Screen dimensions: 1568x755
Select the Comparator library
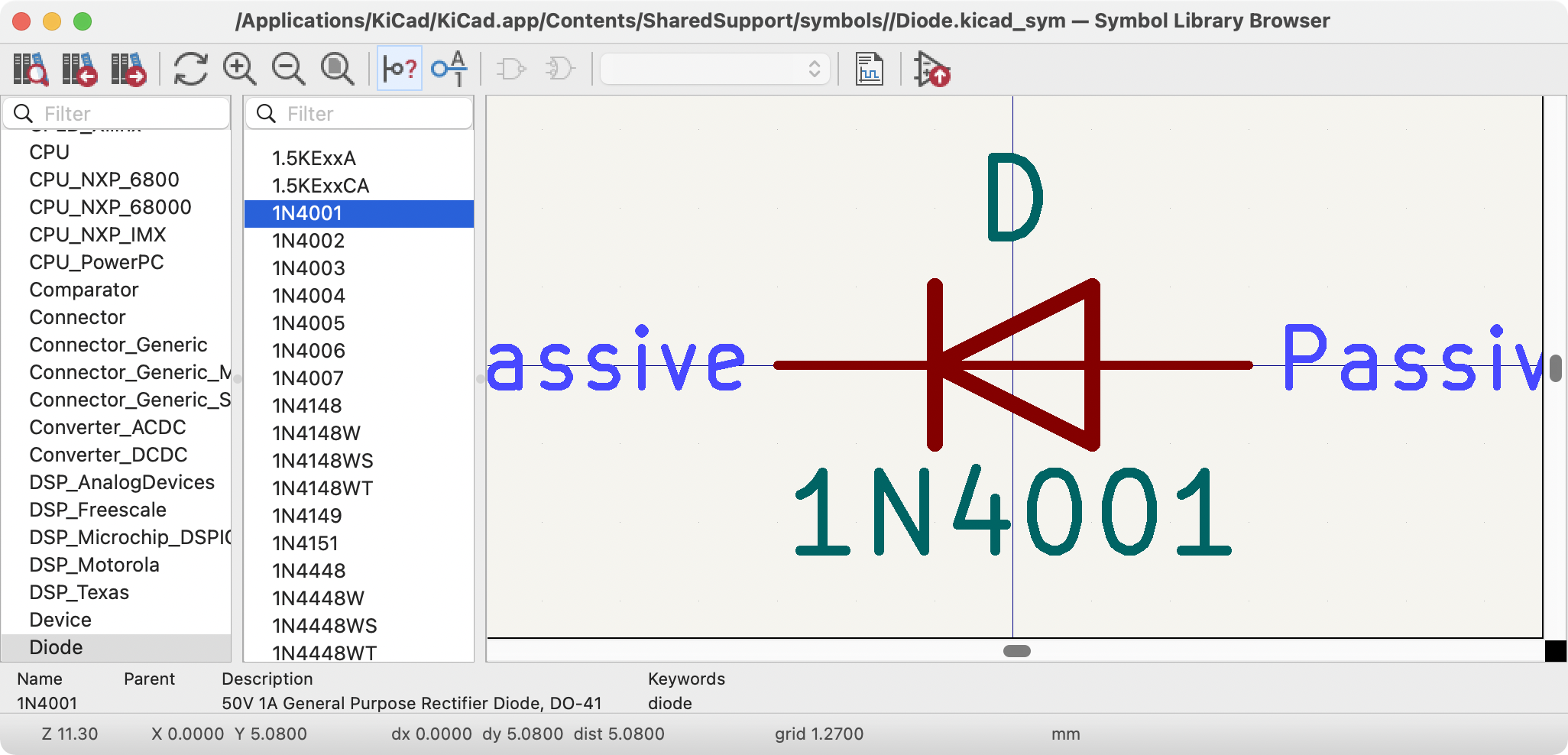(83, 290)
